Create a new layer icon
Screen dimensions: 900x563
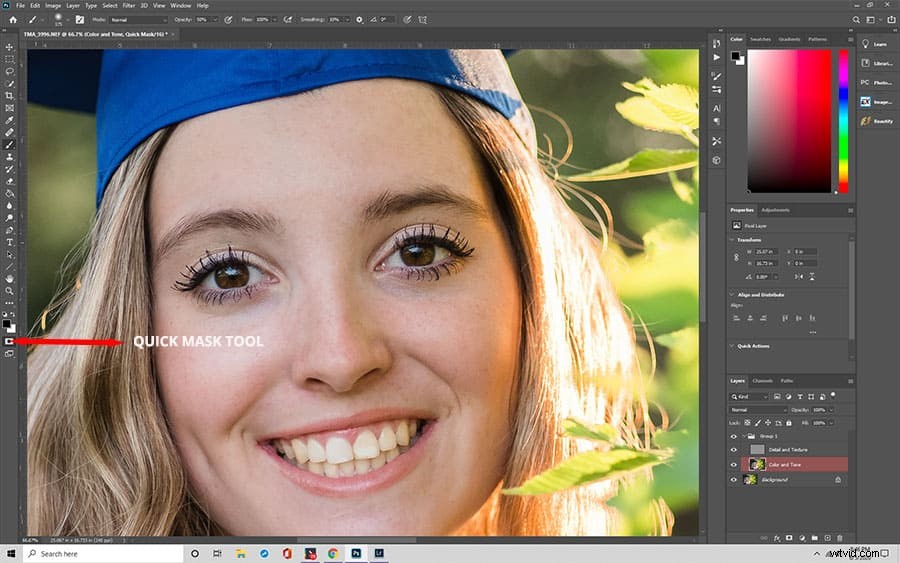(827, 538)
